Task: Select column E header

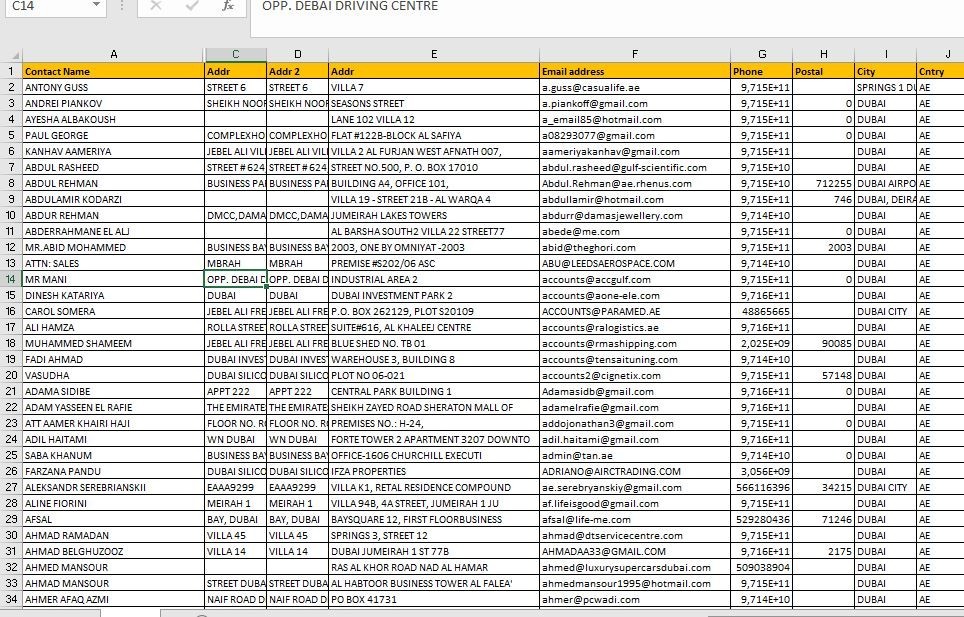Action: (434, 55)
